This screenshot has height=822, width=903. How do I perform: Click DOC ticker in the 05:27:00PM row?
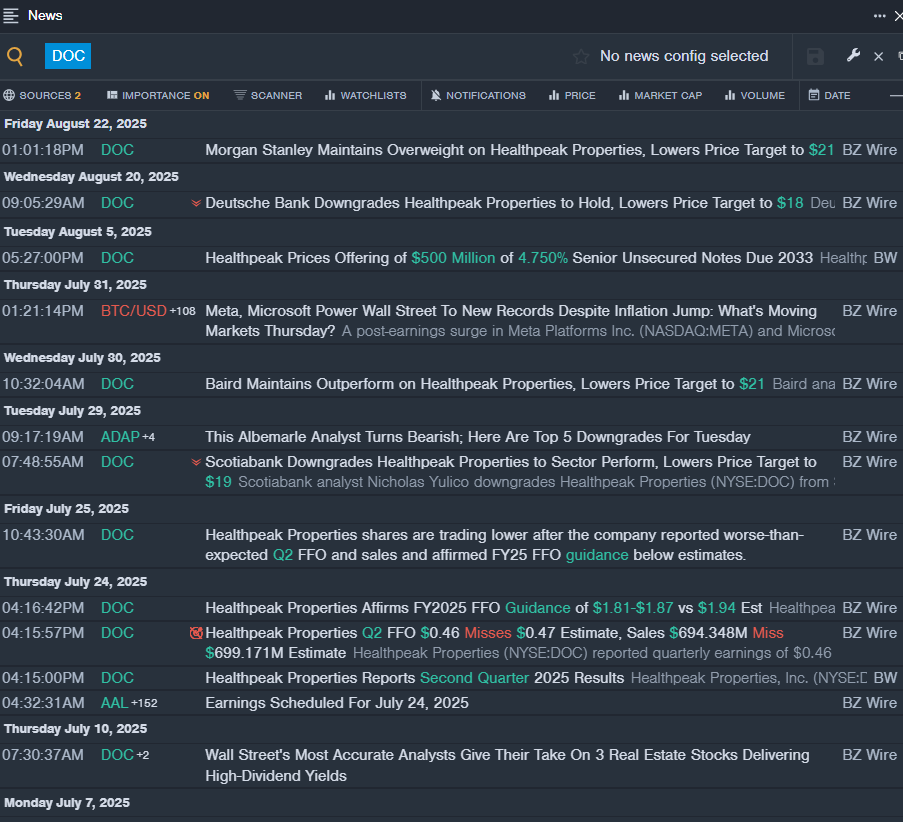click(x=117, y=257)
